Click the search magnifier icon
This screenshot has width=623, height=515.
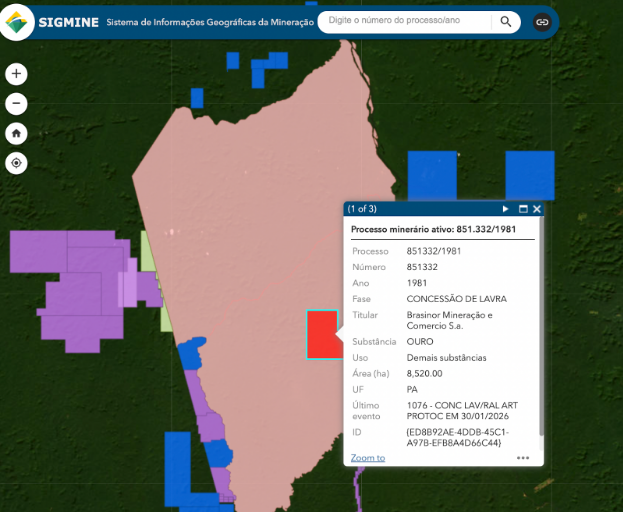pos(506,21)
